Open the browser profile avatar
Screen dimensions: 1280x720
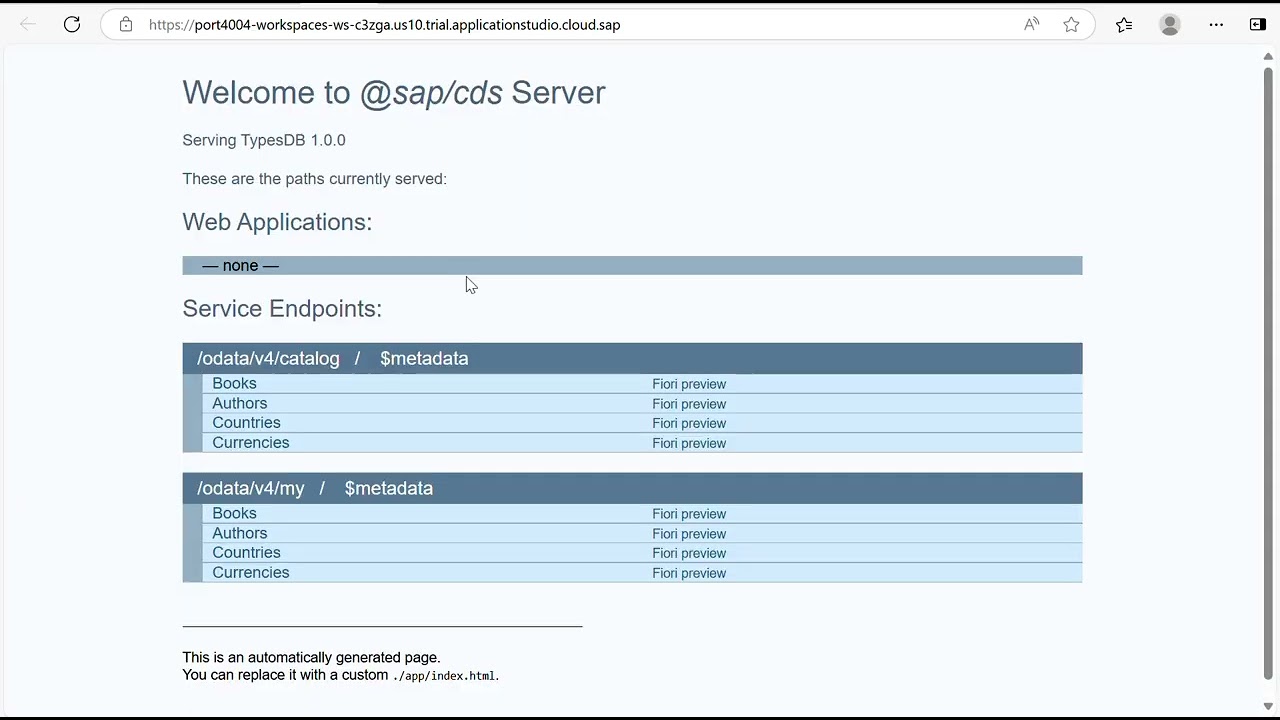1170,24
